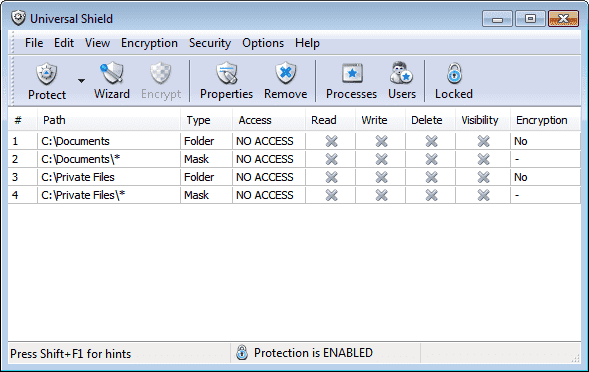Open Properties for the selected item

pyautogui.click(x=226, y=81)
